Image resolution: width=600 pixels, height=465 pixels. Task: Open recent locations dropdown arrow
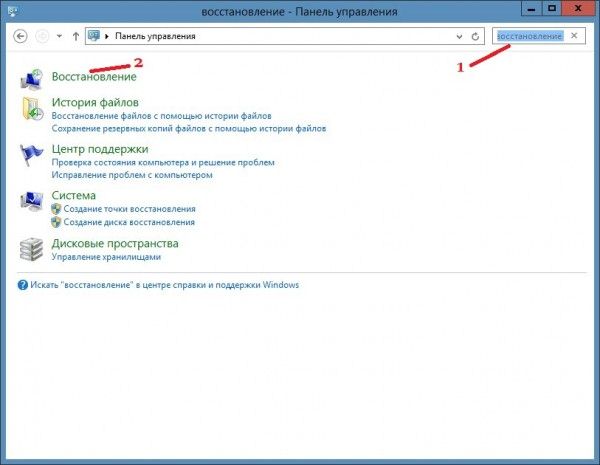pos(59,36)
